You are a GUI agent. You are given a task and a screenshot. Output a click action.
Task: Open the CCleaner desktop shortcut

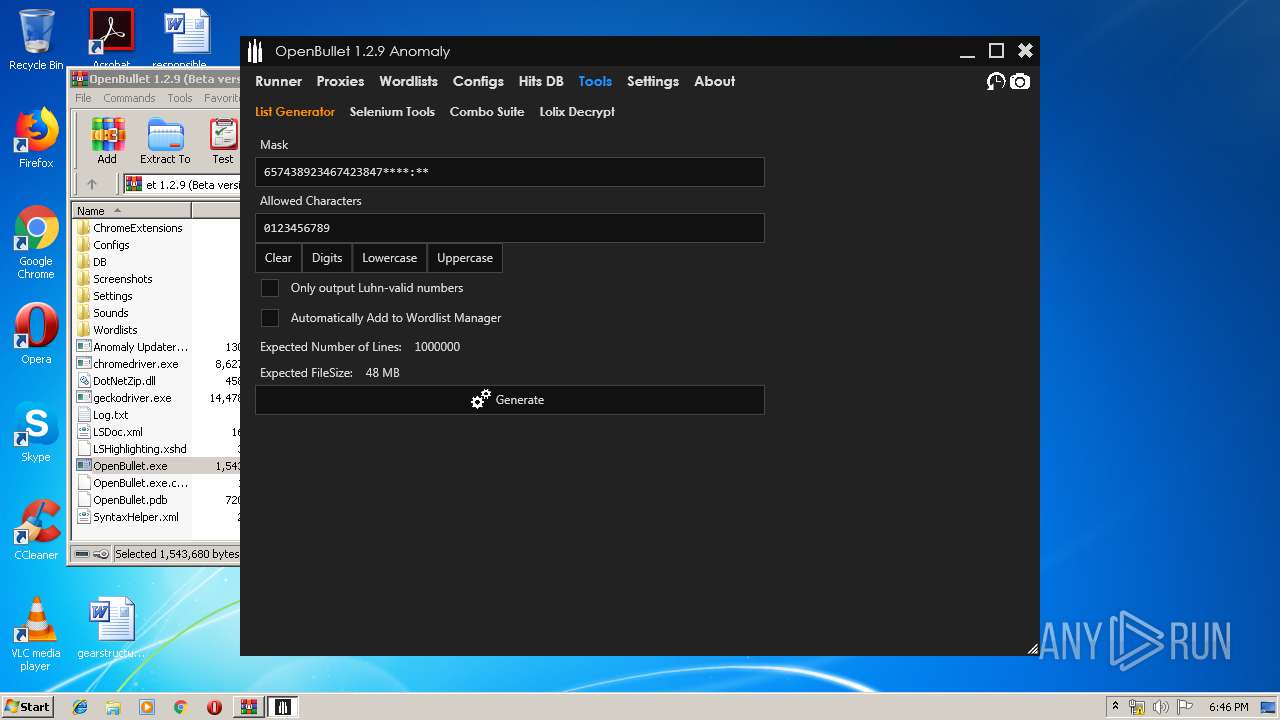[36, 530]
